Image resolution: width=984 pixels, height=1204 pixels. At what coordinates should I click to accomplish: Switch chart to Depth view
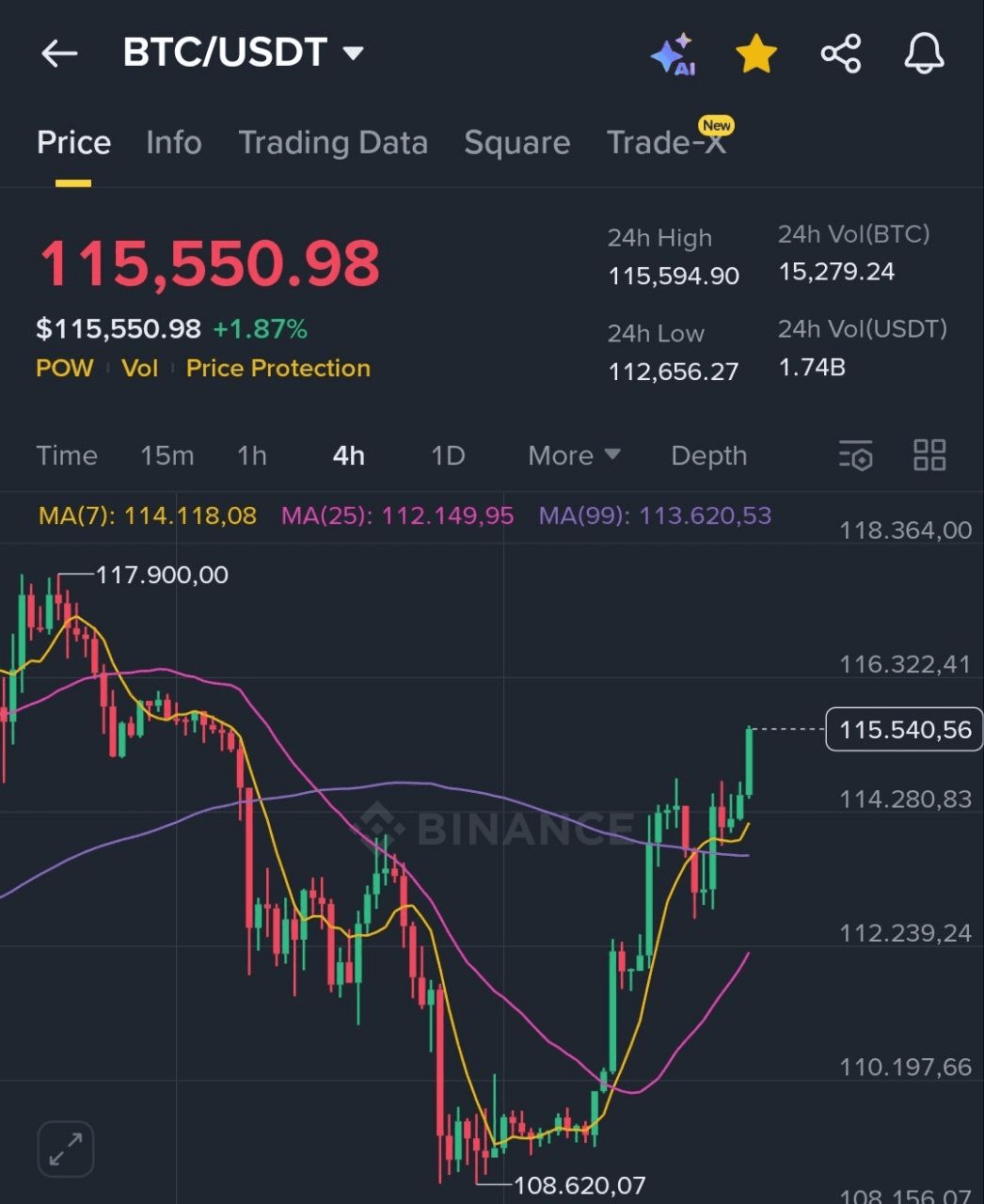pyautogui.click(x=708, y=455)
